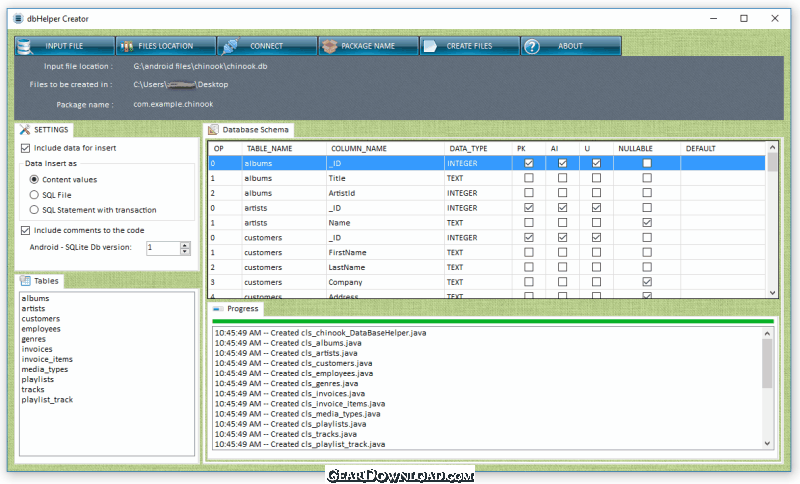Toggle Include data for insert checkbox
Image resolution: width=800 pixels, height=484 pixels.
(x=26, y=148)
